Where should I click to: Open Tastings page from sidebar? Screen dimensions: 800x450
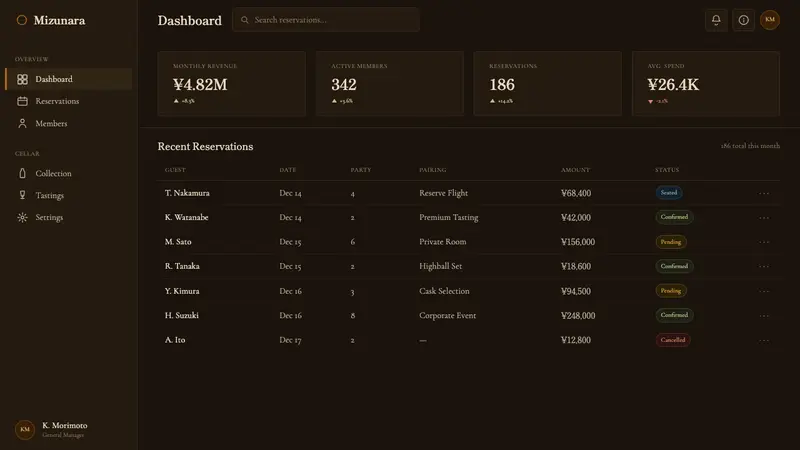tap(68, 195)
